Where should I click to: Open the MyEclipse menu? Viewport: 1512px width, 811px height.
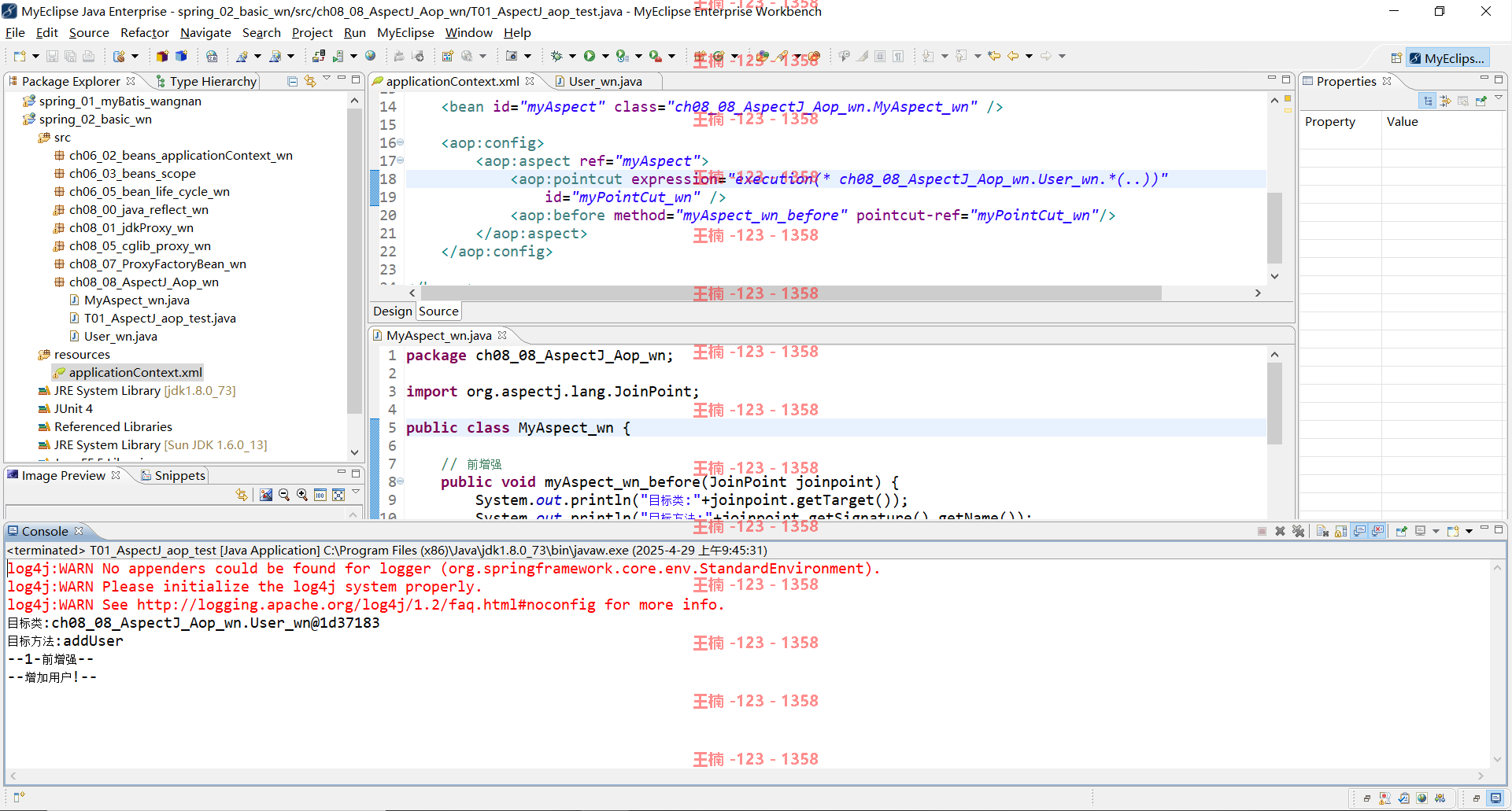pos(405,32)
